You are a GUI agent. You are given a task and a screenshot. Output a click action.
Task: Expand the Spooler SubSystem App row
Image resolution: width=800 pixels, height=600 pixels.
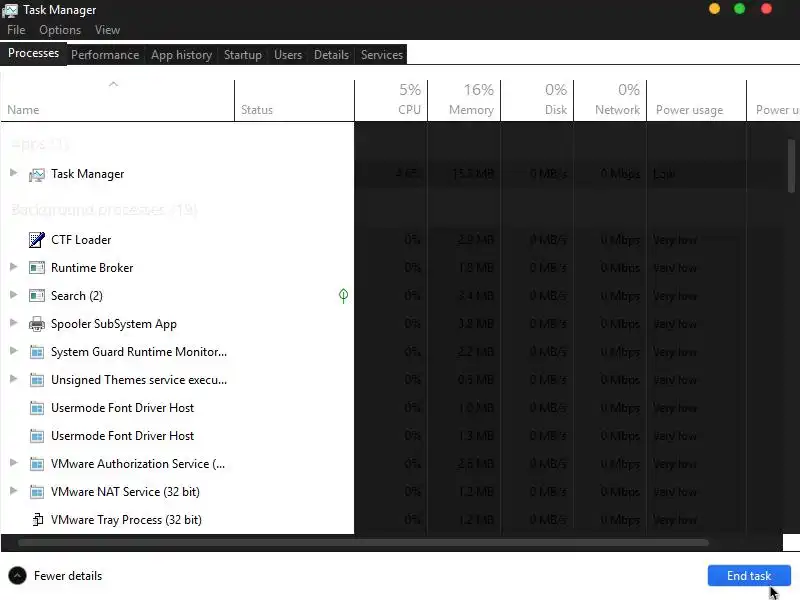pos(14,323)
